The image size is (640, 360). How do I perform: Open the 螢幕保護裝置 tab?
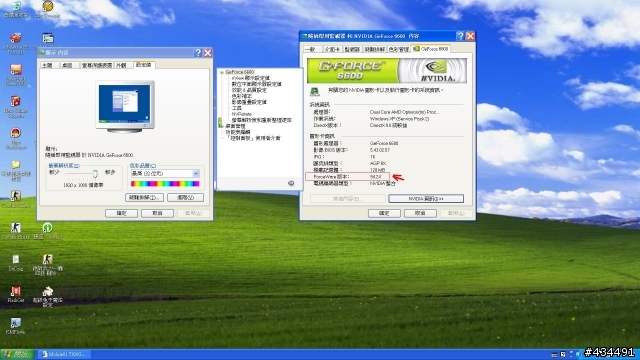point(97,65)
